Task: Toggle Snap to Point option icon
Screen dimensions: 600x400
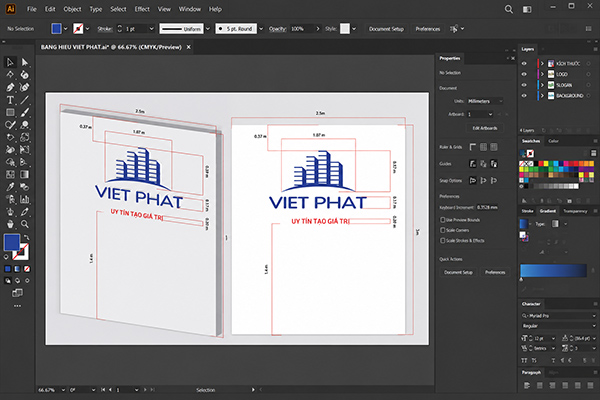Action: pyautogui.click(x=473, y=180)
